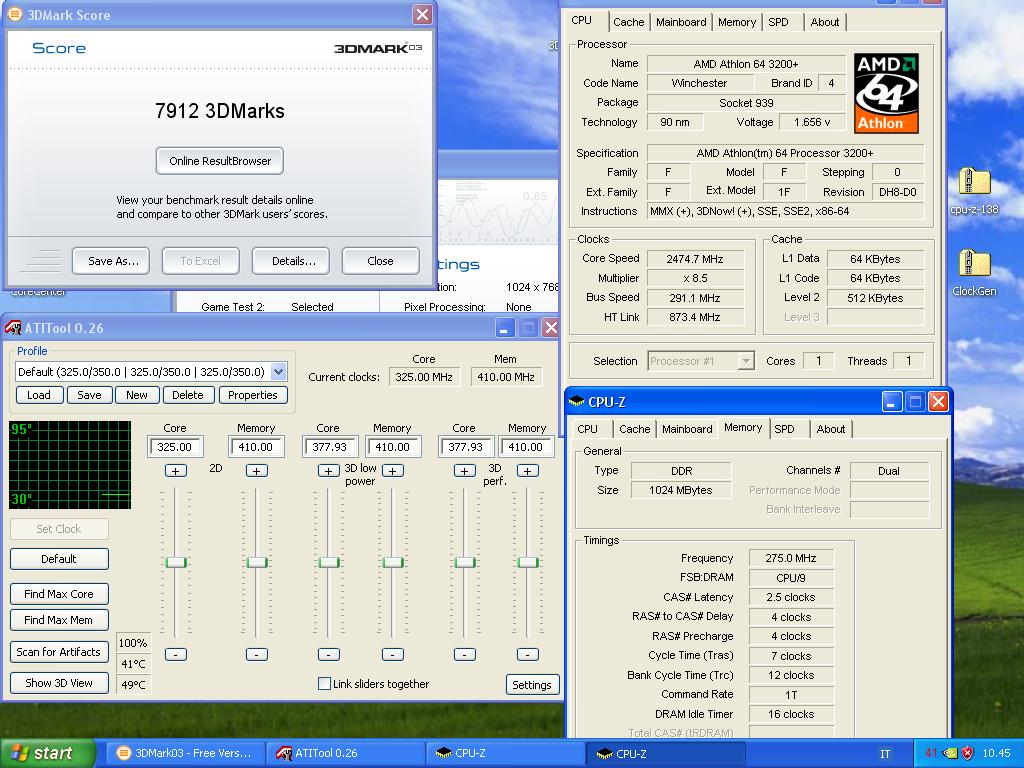Click Find Max Mem button
Viewport: 1024px width, 768px height.
click(59, 620)
